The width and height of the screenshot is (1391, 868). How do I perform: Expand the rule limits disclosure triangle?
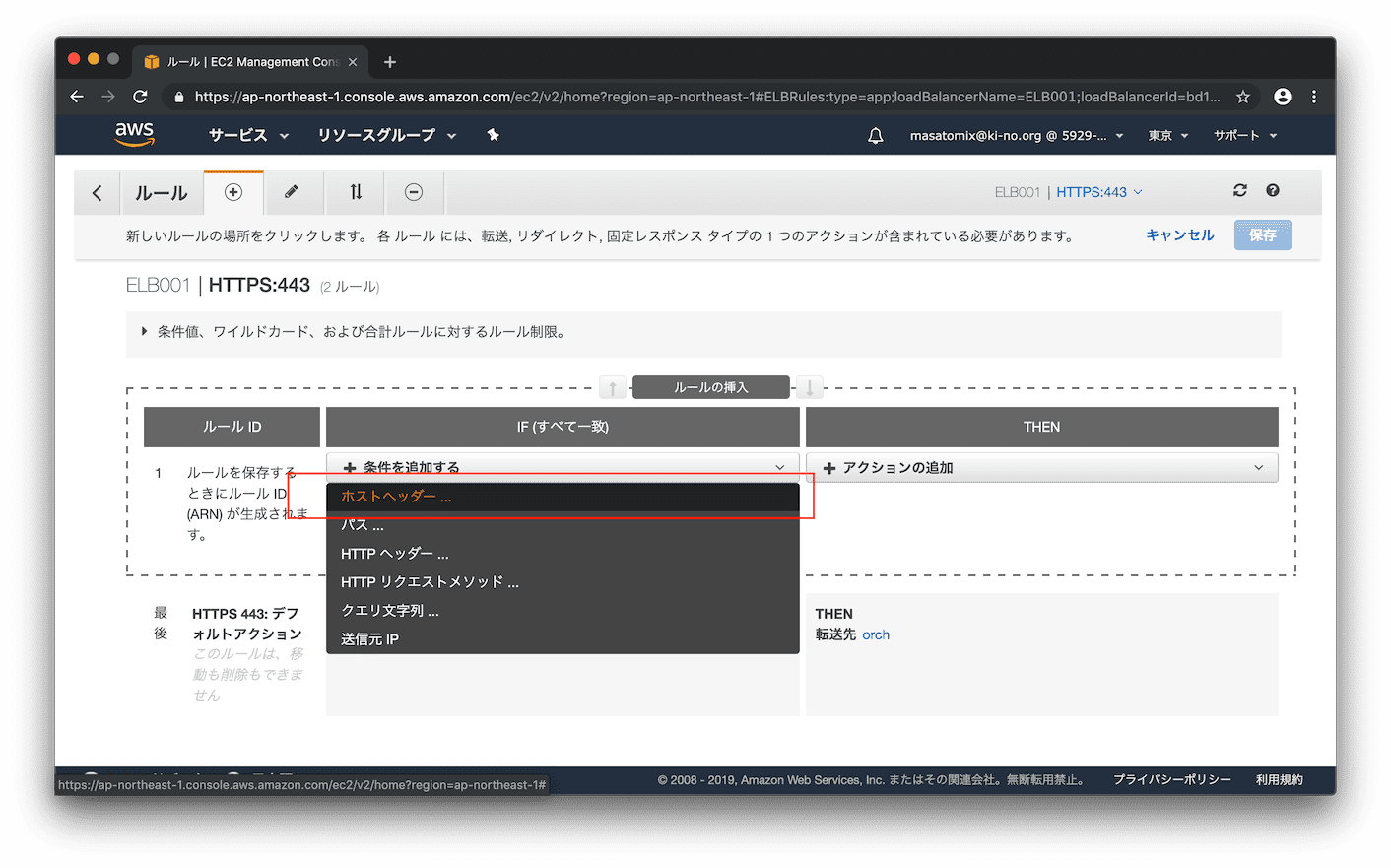[x=144, y=332]
